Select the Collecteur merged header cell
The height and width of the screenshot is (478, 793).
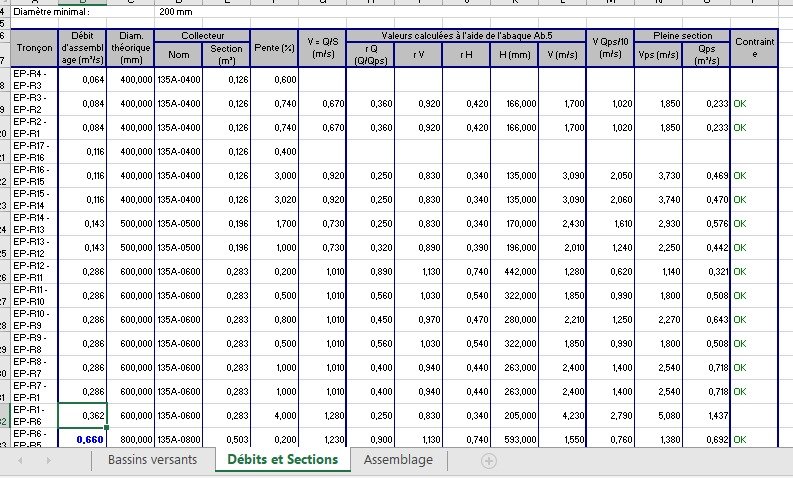(202, 35)
